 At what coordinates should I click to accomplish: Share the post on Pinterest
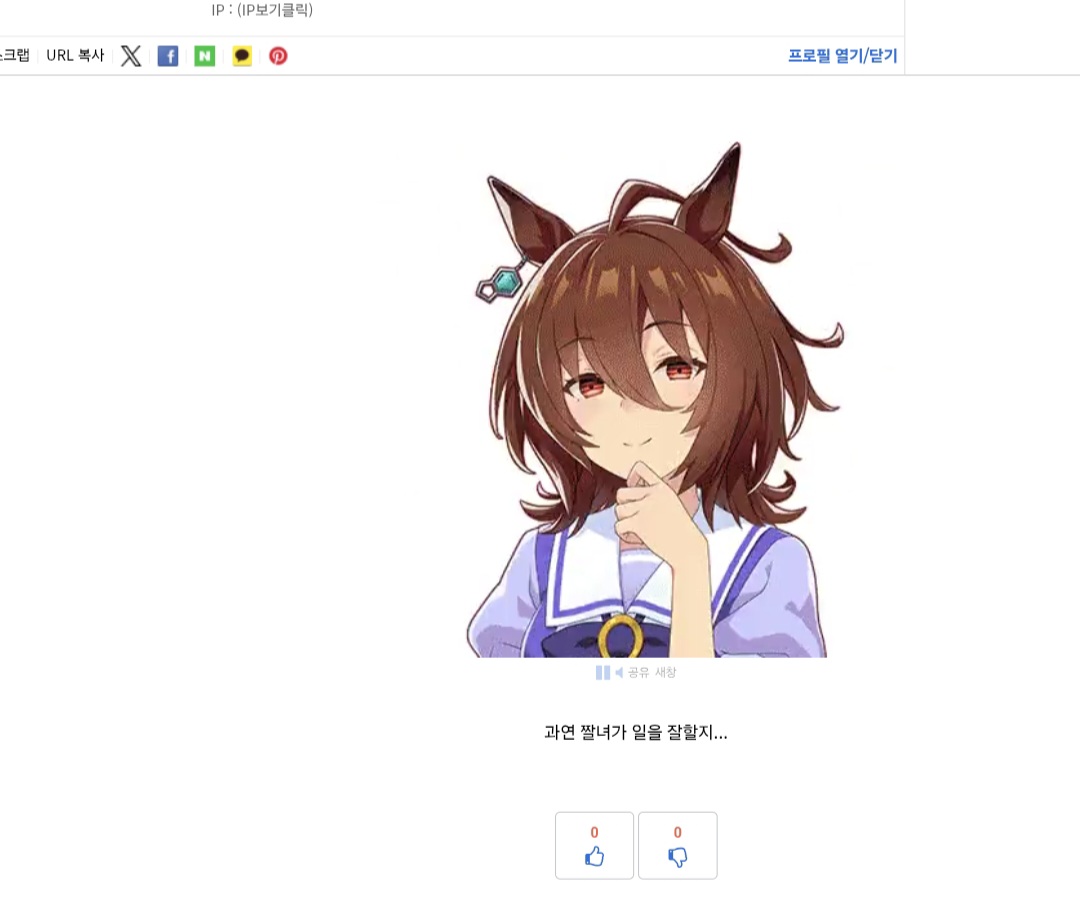coord(278,56)
